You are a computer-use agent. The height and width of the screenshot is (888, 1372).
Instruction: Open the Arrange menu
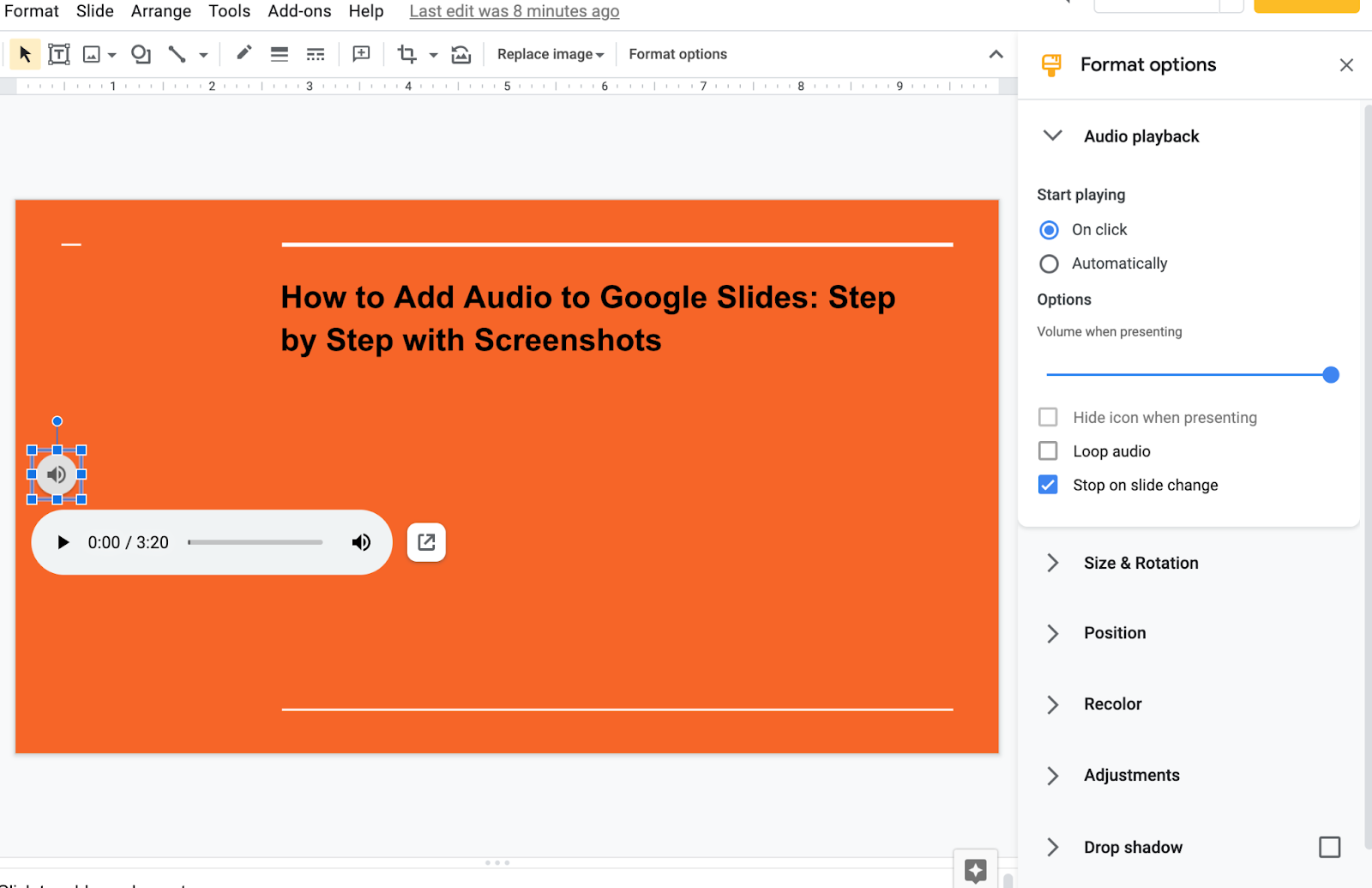point(160,11)
